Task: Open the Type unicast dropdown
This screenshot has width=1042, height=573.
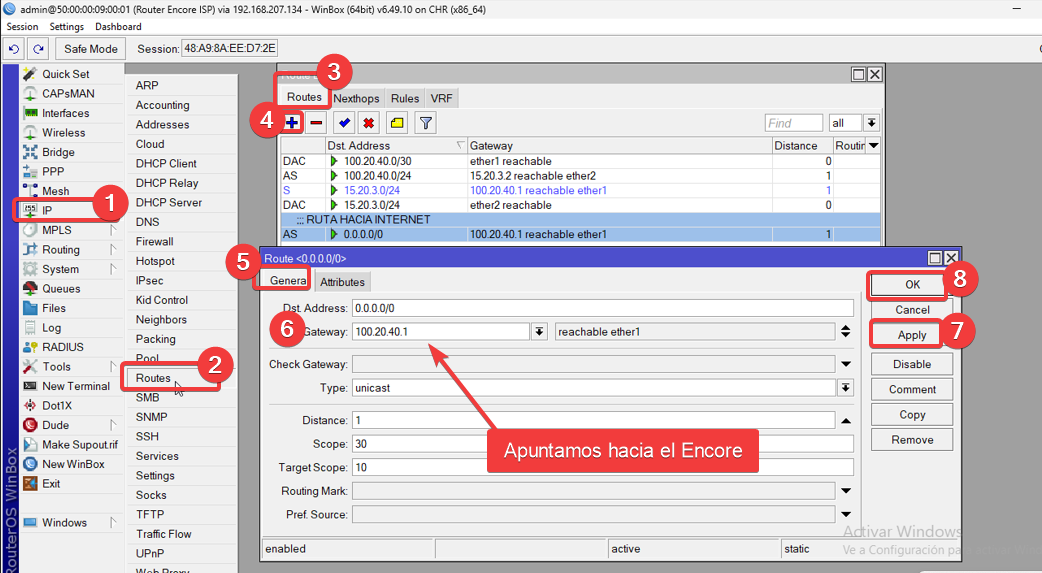Action: point(846,388)
